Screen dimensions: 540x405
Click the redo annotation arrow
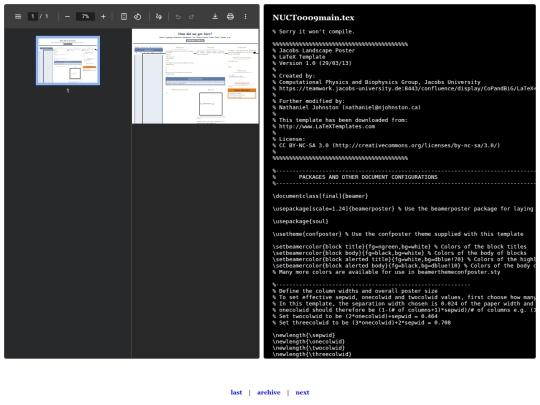click(191, 16)
